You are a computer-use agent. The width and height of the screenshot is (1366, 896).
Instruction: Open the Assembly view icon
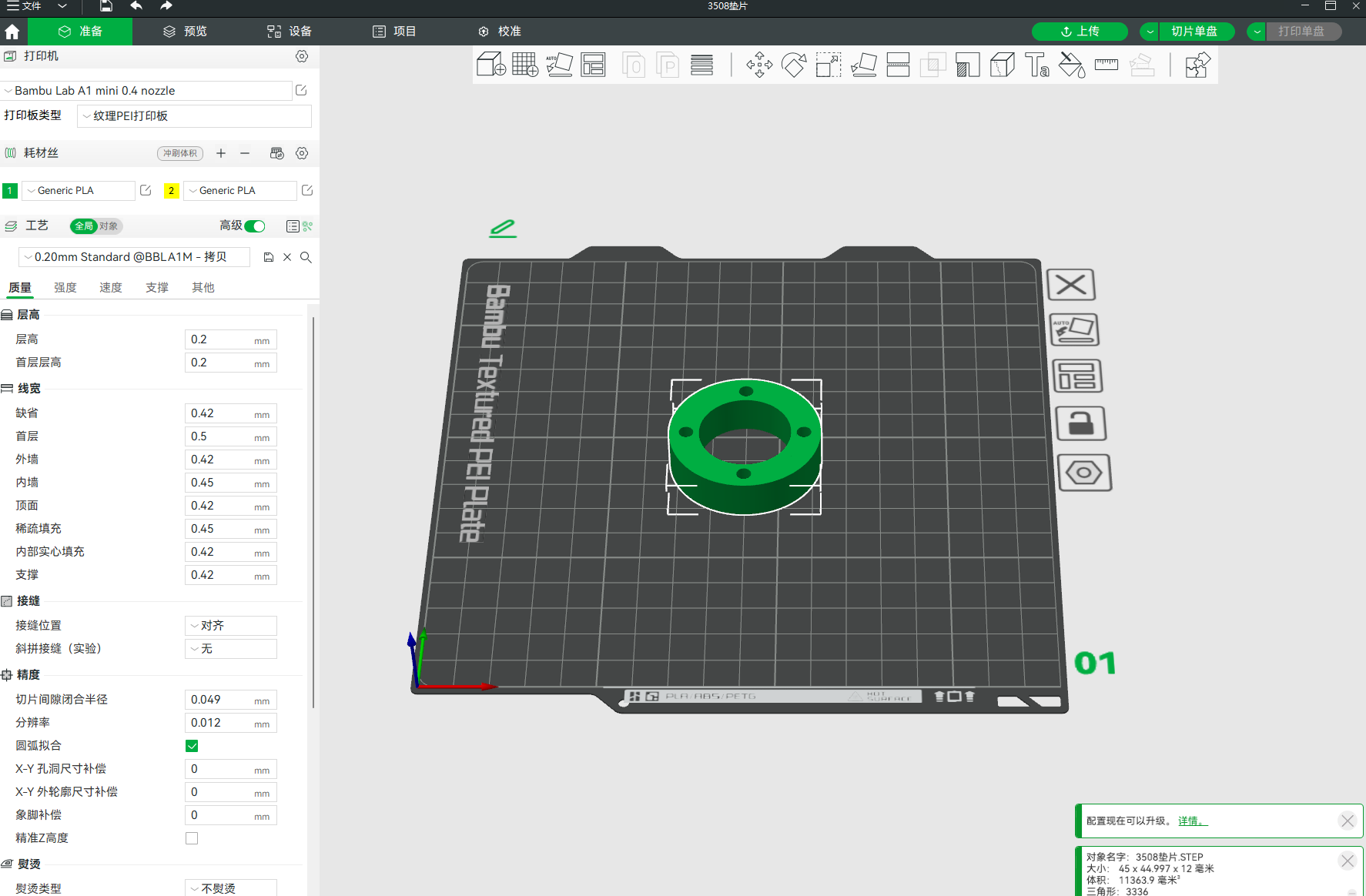(x=1197, y=65)
